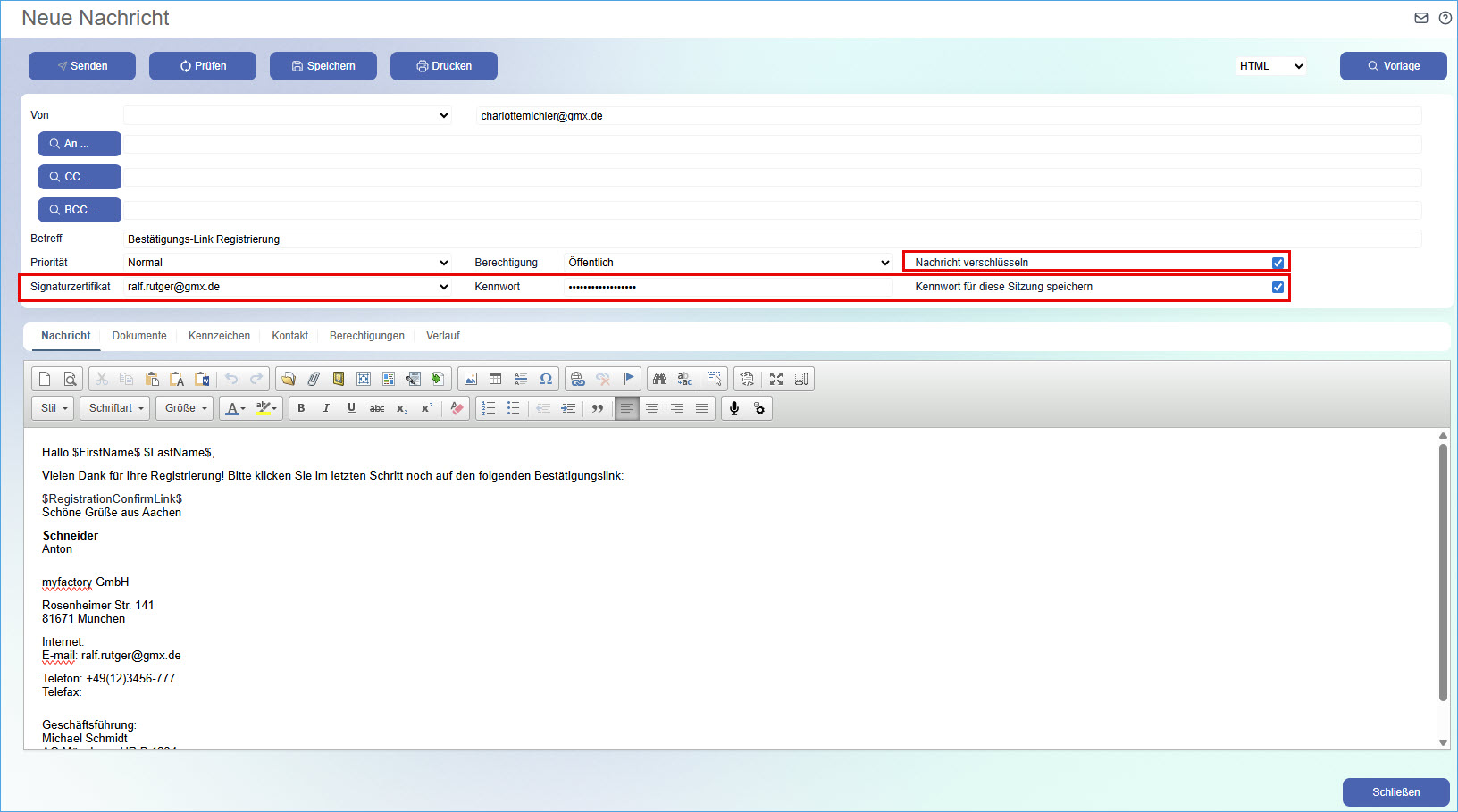Image resolution: width=1458 pixels, height=812 pixels.
Task: Insert a numbered list
Action: (489, 408)
